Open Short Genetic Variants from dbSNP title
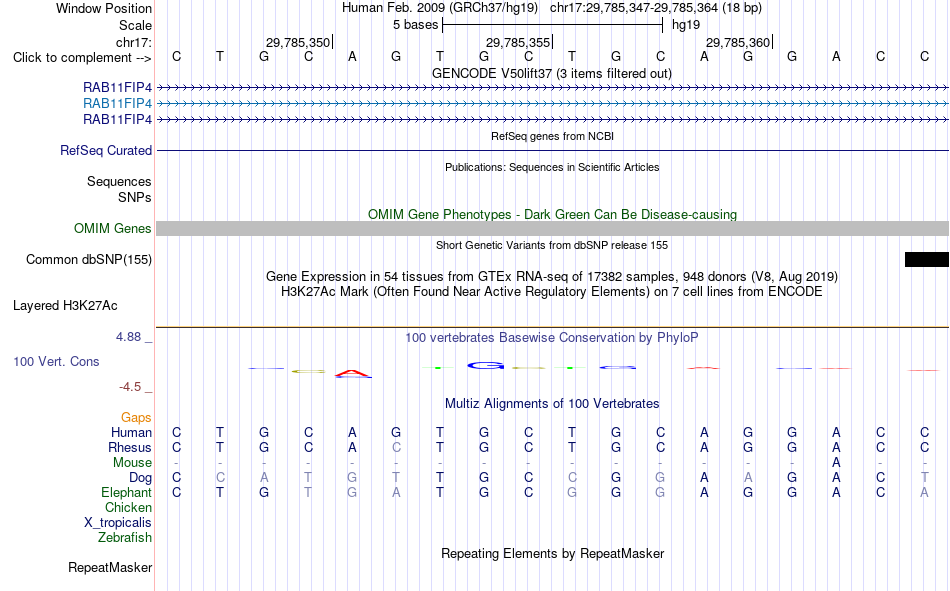This screenshot has width=950, height=591. (552, 245)
